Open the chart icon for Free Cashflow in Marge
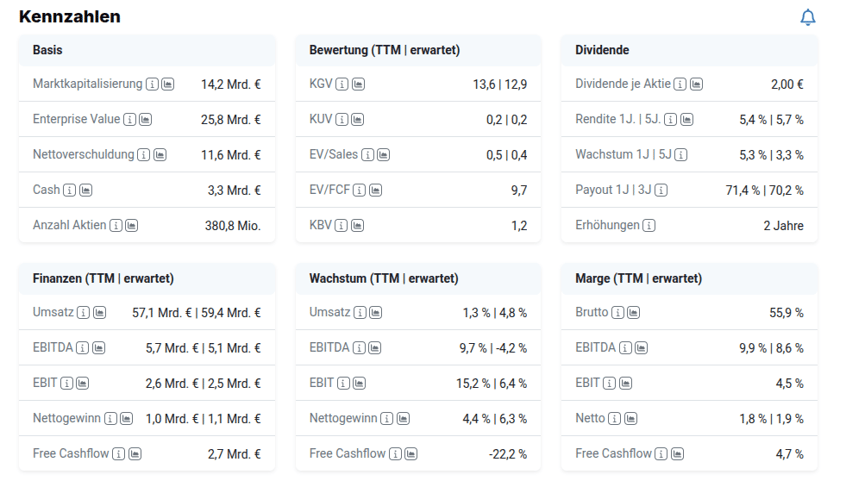 678,454
